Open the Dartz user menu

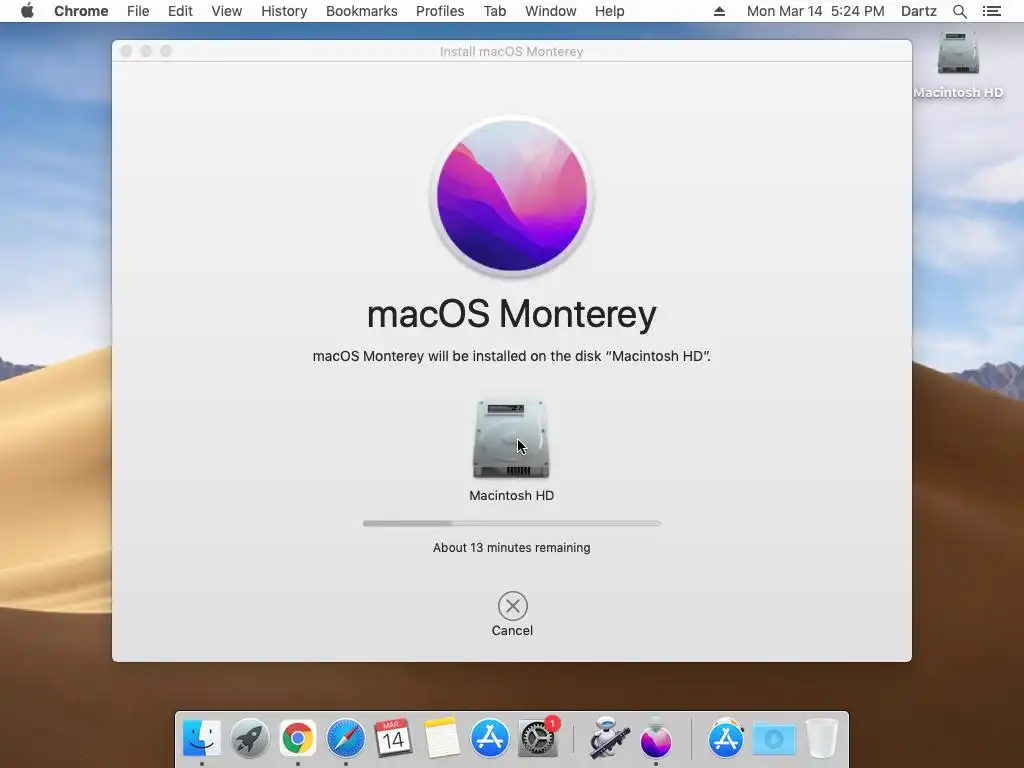point(919,11)
